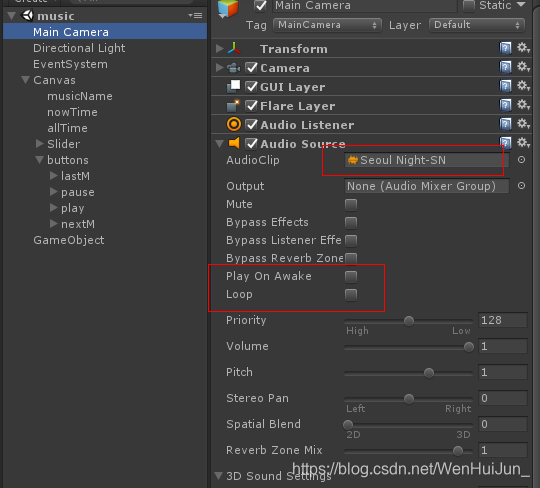This screenshot has height=488, width=540.
Task: Select EventSystem in hierarchy
Action: tap(70, 64)
